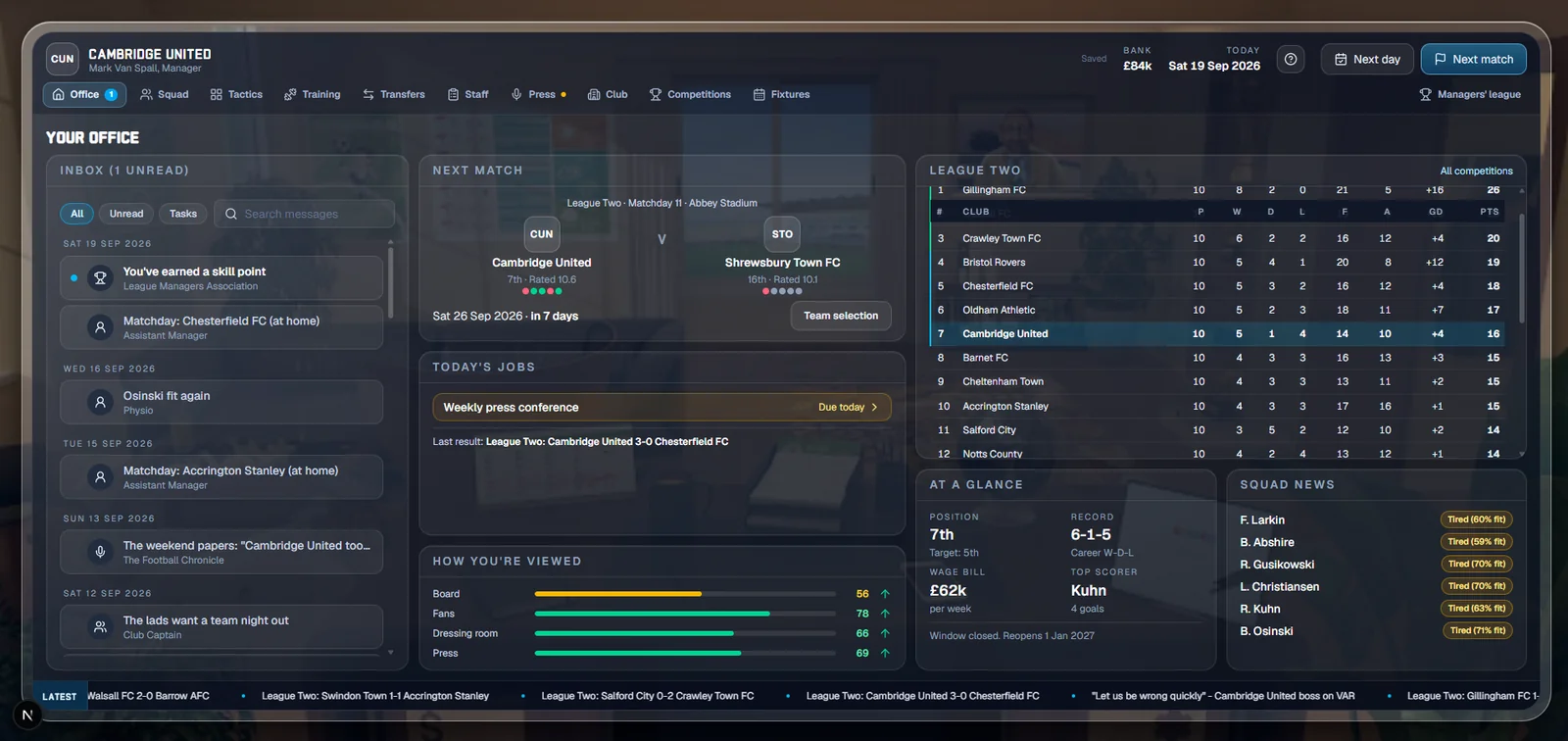Click the league table scrollbar
1568x741 pixels.
click(1521, 269)
